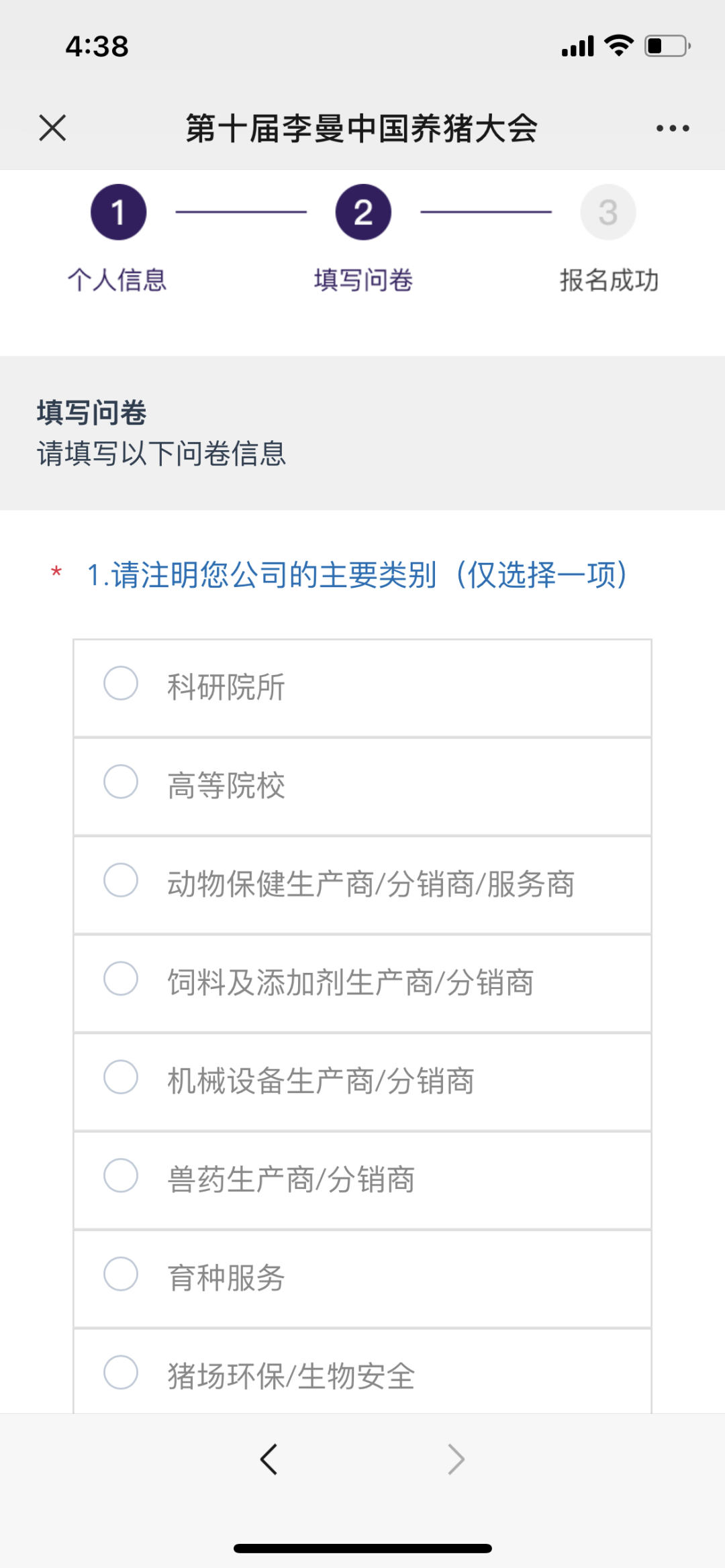
Task: Close the registration page with X icon
Action: point(52,127)
